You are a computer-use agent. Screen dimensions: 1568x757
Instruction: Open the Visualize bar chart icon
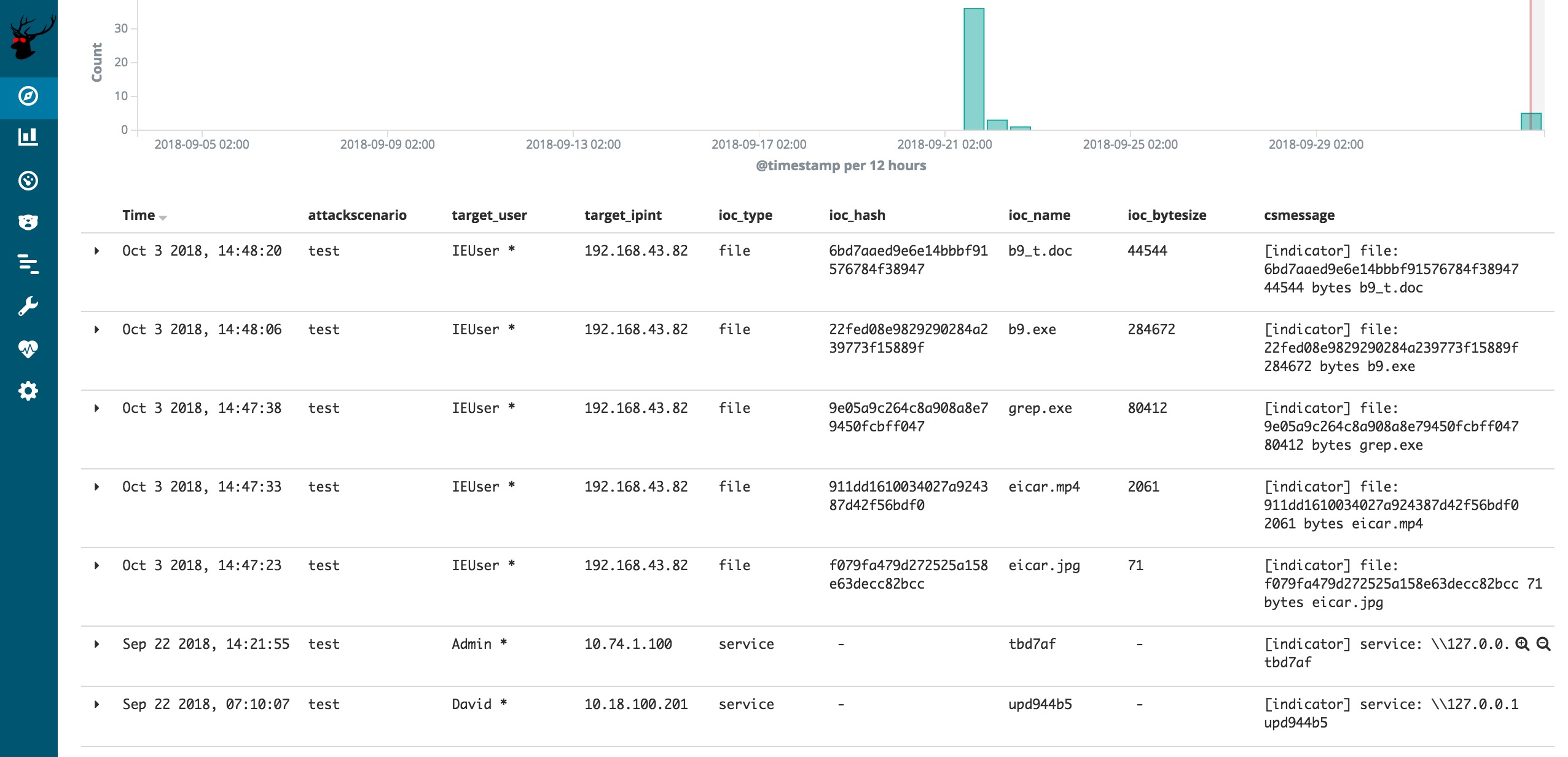28,136
